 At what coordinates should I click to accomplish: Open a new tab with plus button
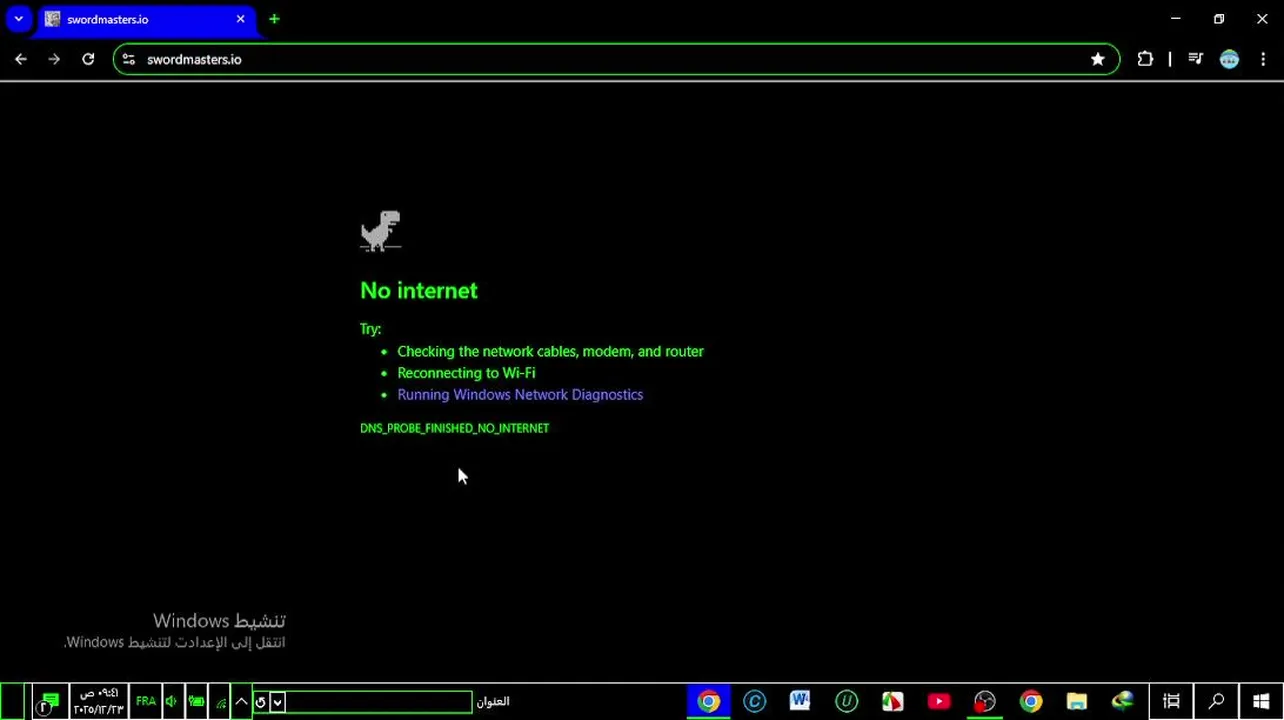(274, 19)
